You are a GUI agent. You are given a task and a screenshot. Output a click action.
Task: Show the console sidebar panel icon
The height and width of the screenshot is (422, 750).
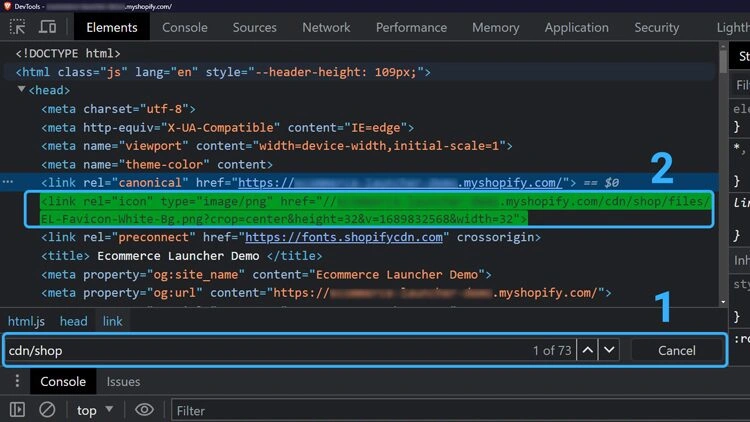pos(17,410)
